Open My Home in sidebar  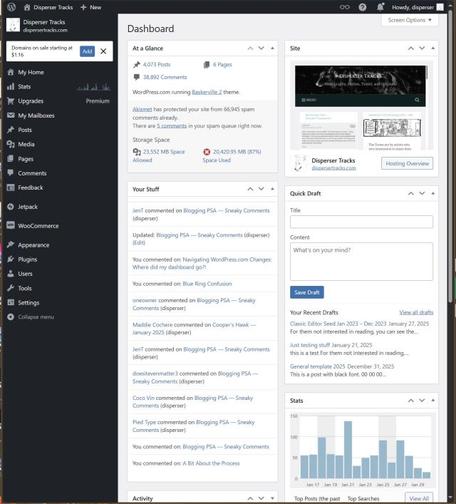tap(31, 72)
